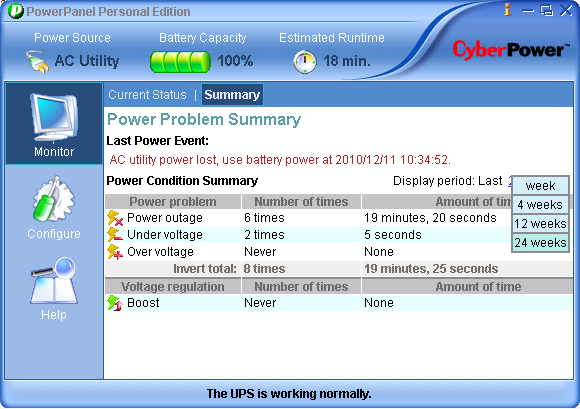Image resolution: width=580 pixels, height=409 pixels.
Task: Click the Over voltage icon
Action: tap(115, 252)
